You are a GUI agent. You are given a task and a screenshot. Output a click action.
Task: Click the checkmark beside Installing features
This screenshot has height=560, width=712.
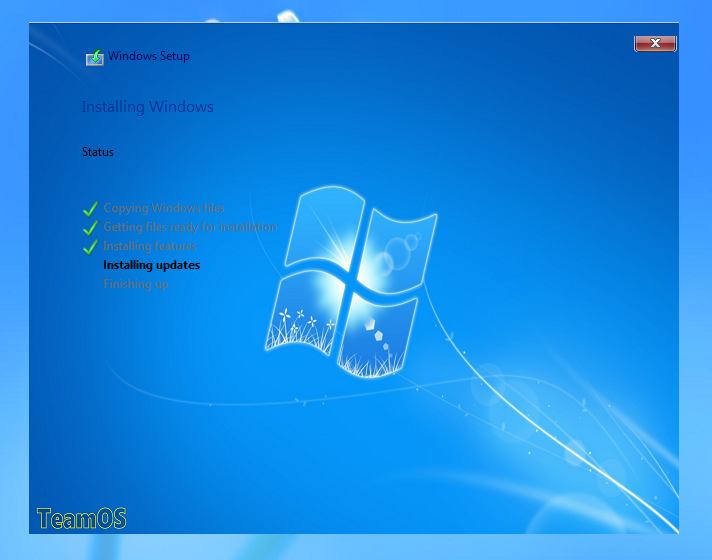coord(90,247)
